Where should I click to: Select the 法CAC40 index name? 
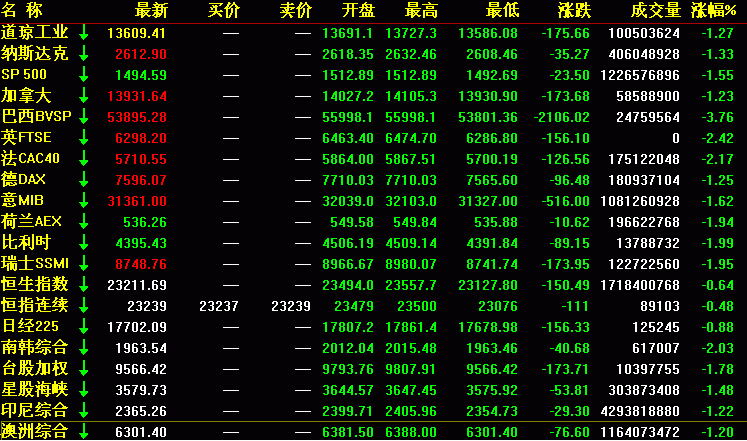30,158
